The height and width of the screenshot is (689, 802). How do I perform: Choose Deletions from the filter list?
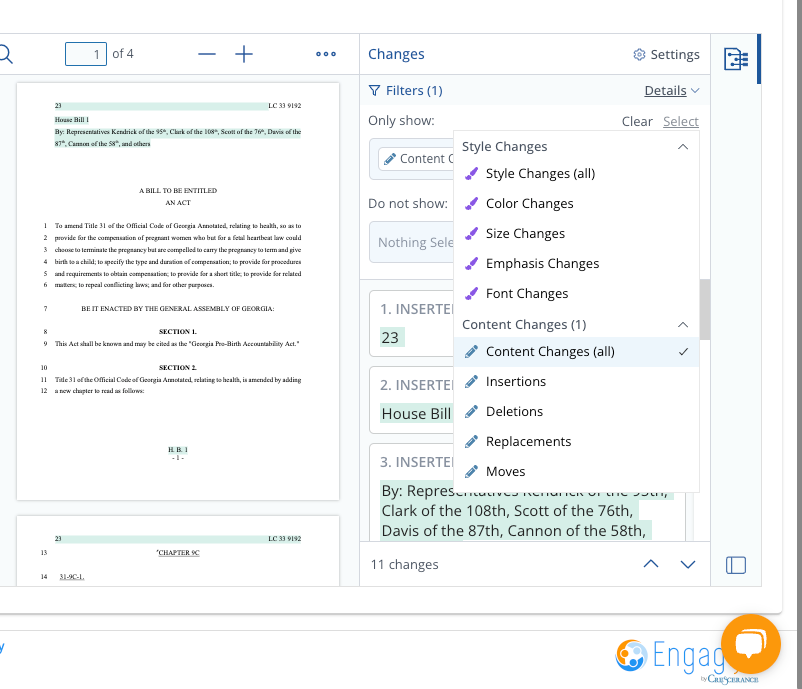[x=576, y=411]
